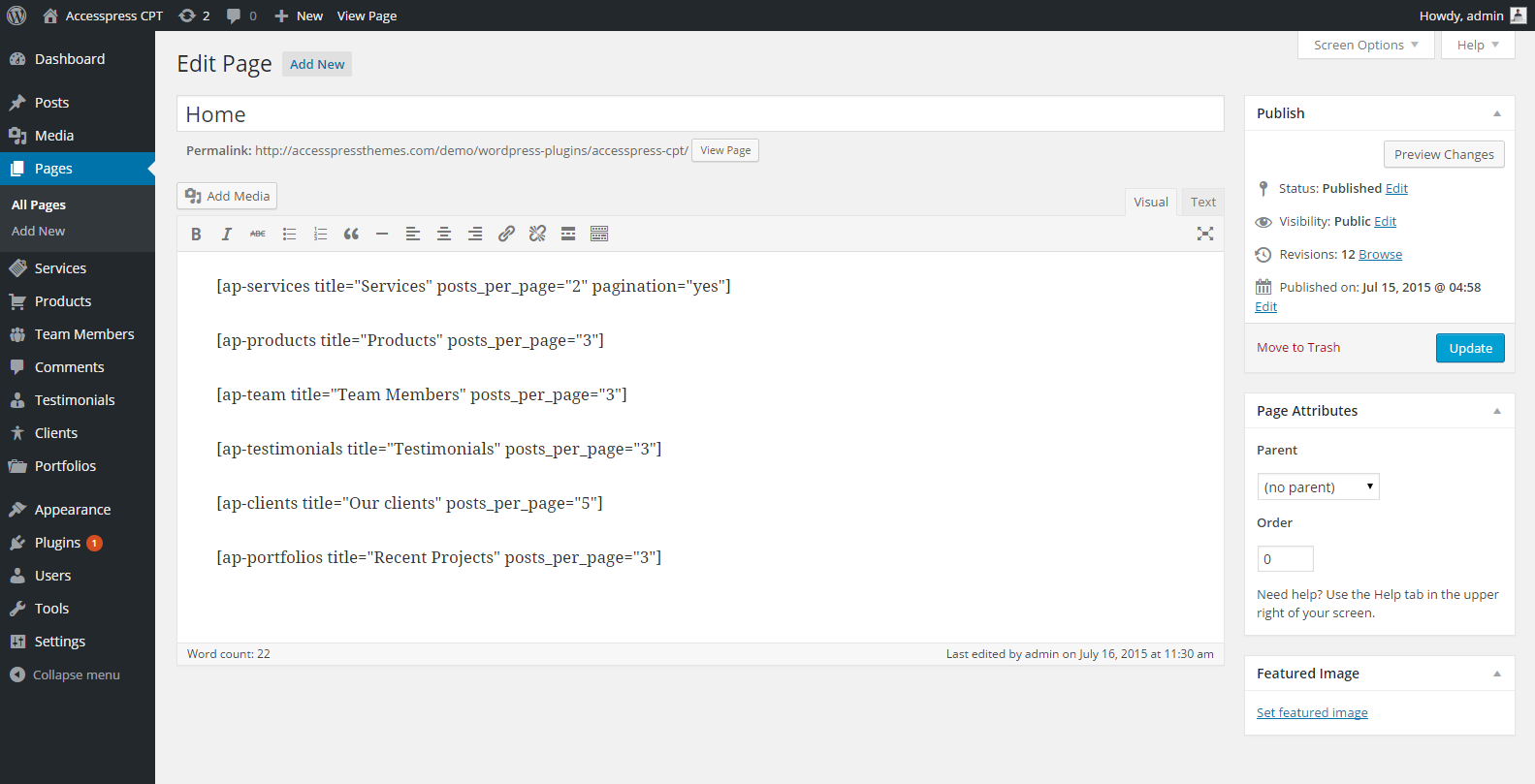Open the Comments menu in sidebar
The image size is (1535, 784).
click(x=78, y=367)
